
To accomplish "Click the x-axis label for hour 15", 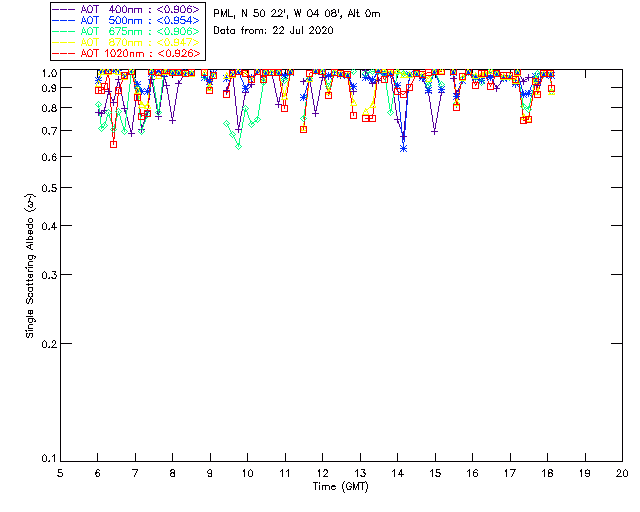I will (x=435, y=473).
